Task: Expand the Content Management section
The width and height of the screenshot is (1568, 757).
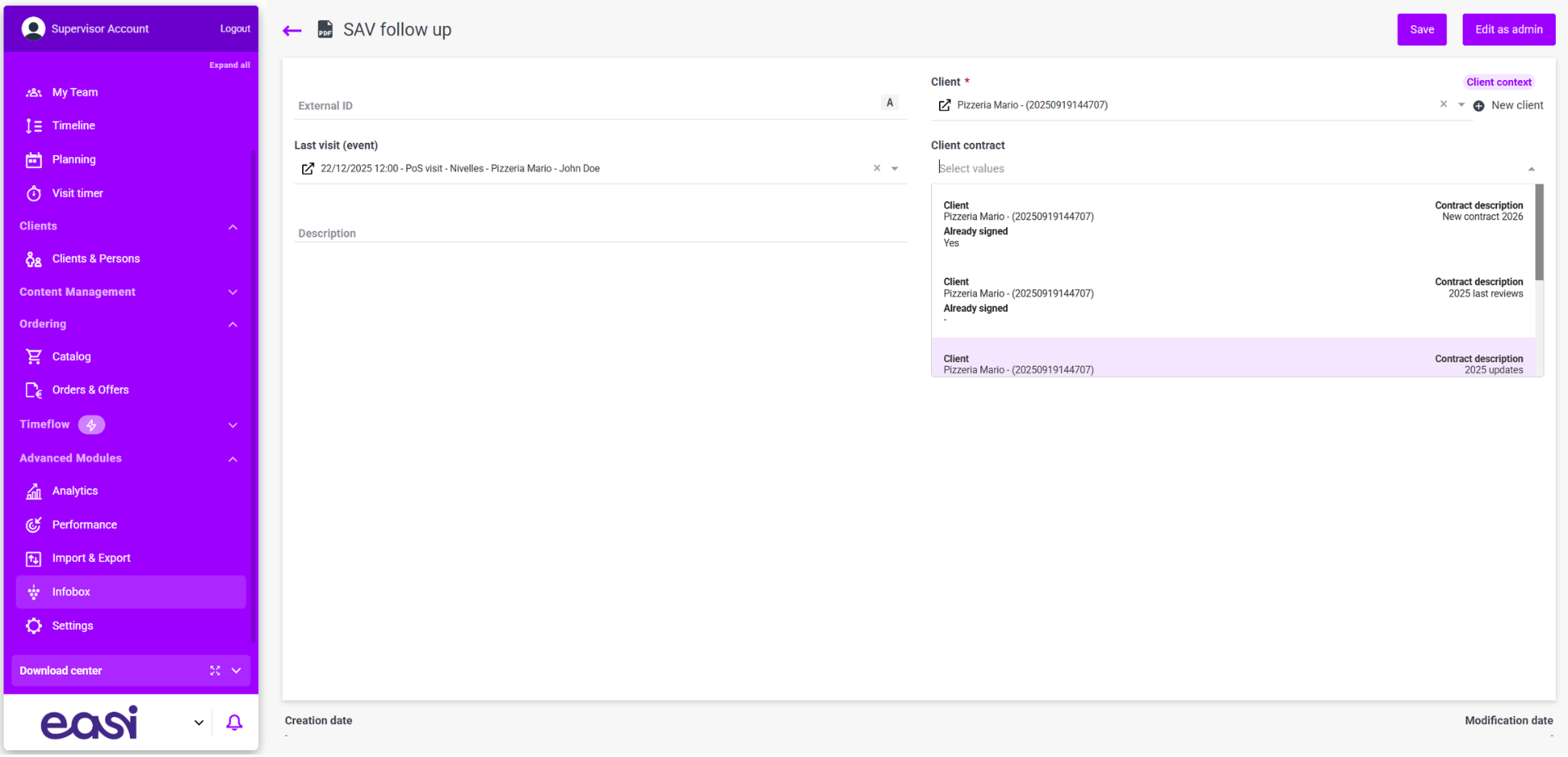Action: pos(232,292)
